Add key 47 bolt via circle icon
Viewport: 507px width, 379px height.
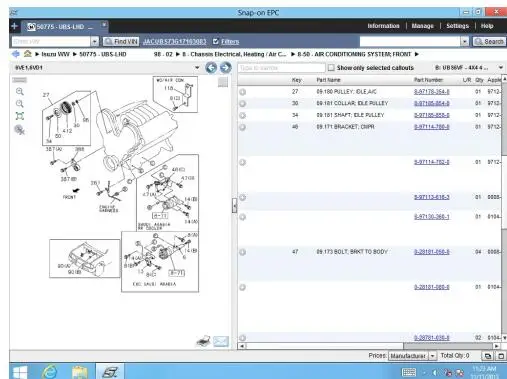click(x=243, y=252)
